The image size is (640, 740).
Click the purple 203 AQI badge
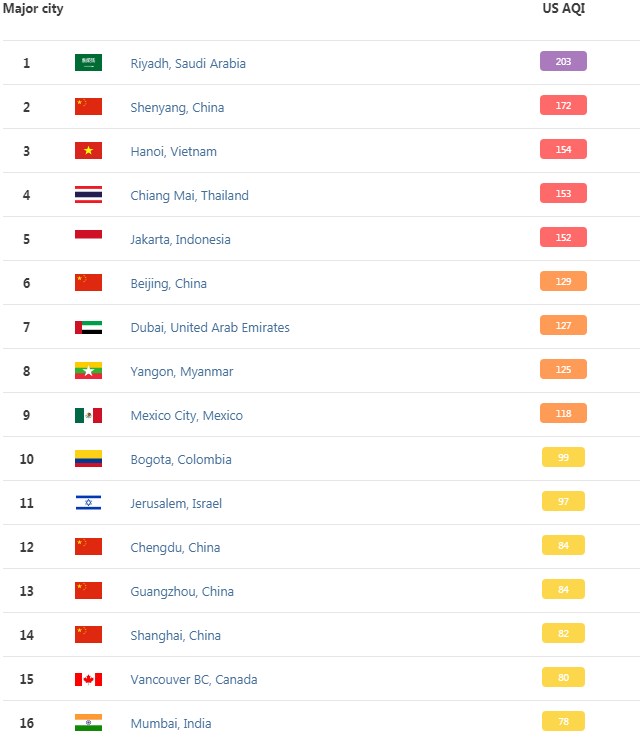tap(563, 61)
